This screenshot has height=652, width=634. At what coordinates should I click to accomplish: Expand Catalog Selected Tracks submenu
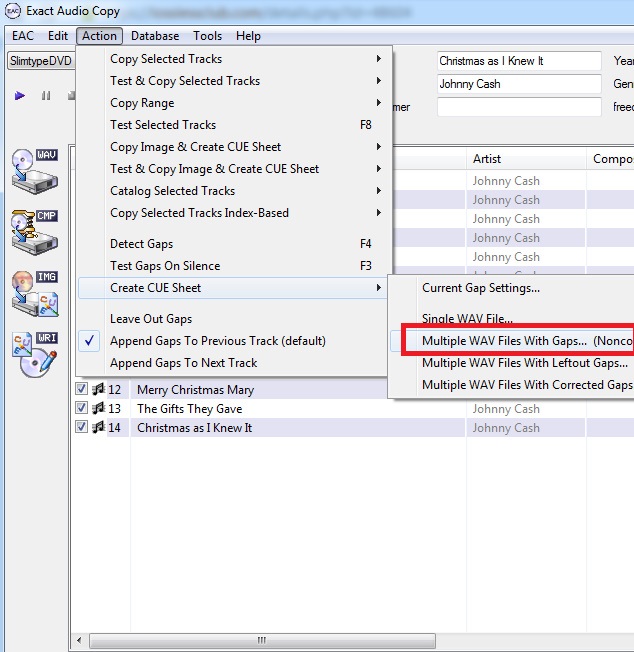point(233,191)
